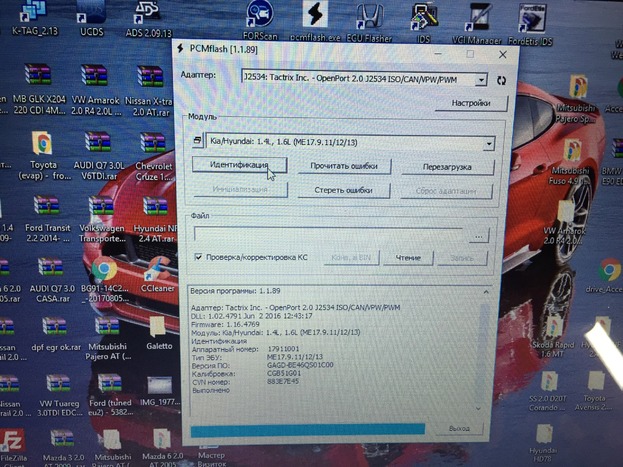This screenshot has height=467, width=623.
Task: Click the file path input field
Action: click(x=329, y=234)
